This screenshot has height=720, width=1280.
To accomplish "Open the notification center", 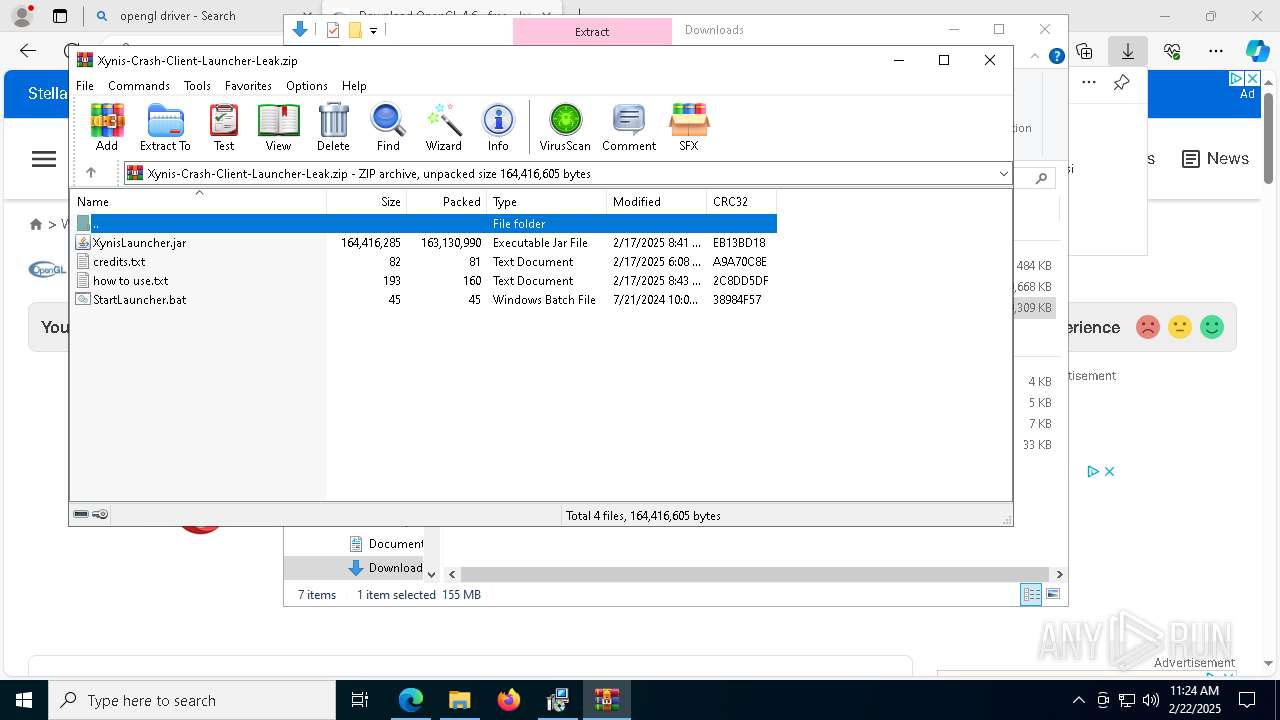I will (x=1247, y=700).
